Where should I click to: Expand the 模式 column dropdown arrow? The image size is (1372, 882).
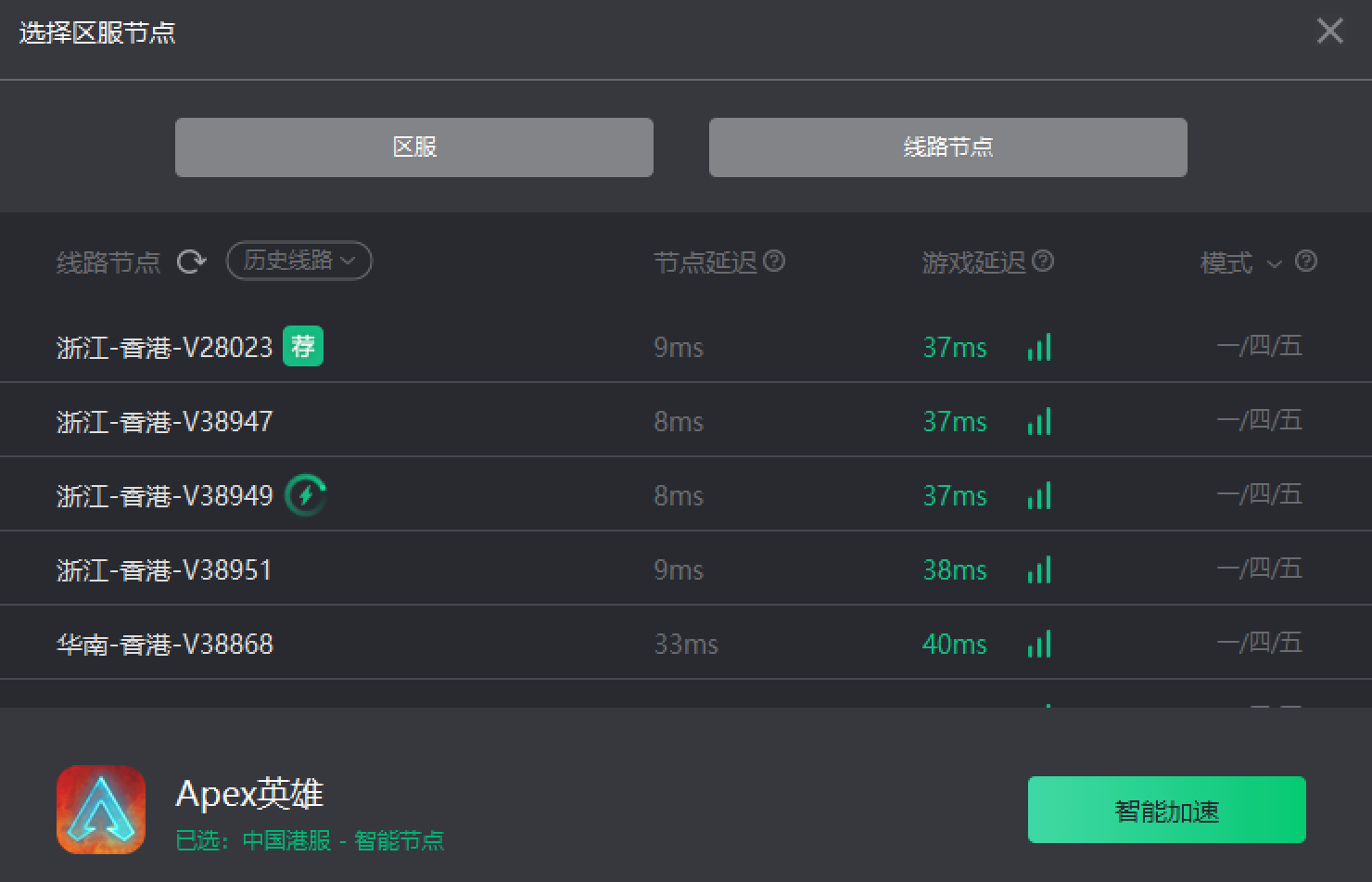(x=1275, y=263)
